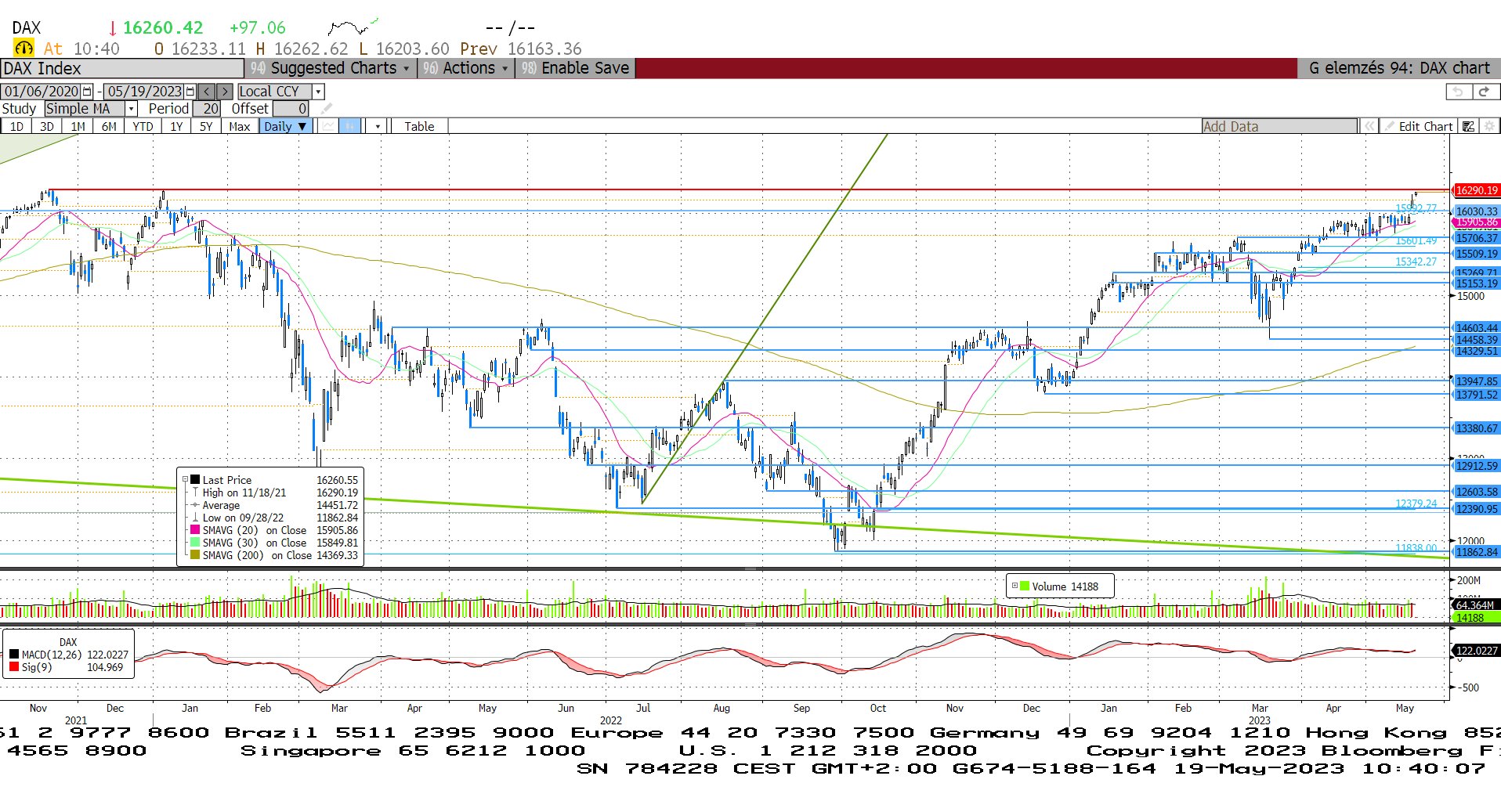
Task: Click the 12912.59 level label
Action: point(1477,466)
